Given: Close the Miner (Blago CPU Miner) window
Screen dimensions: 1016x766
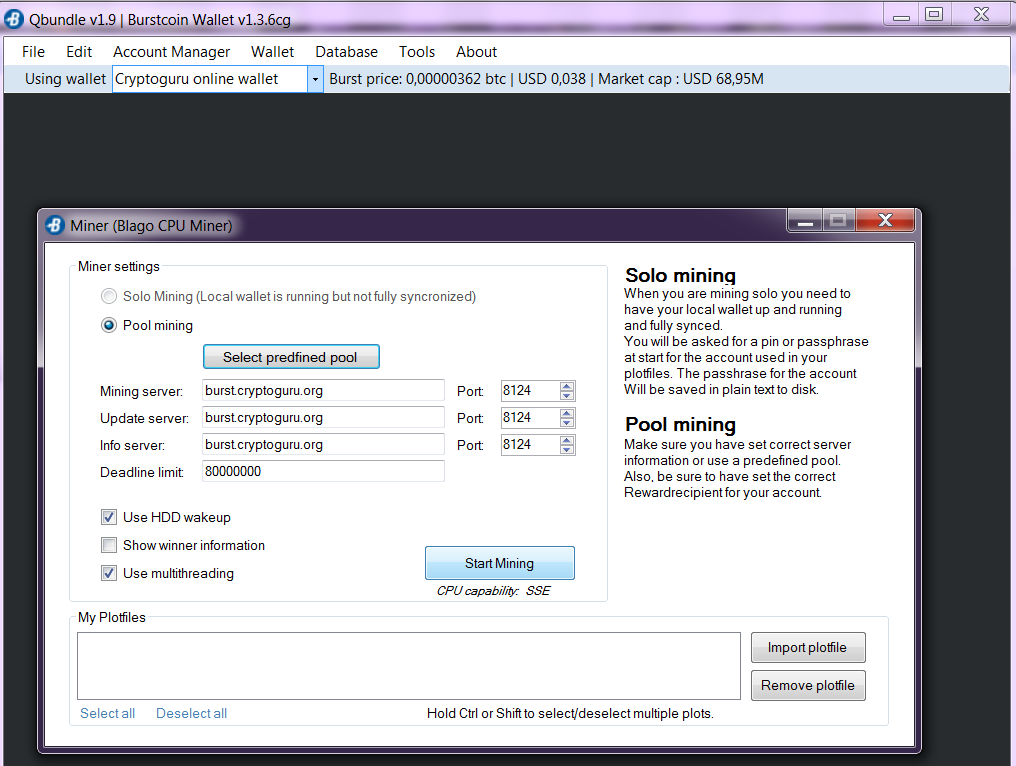Looking at the screenshot, I should tap(885, 221).
